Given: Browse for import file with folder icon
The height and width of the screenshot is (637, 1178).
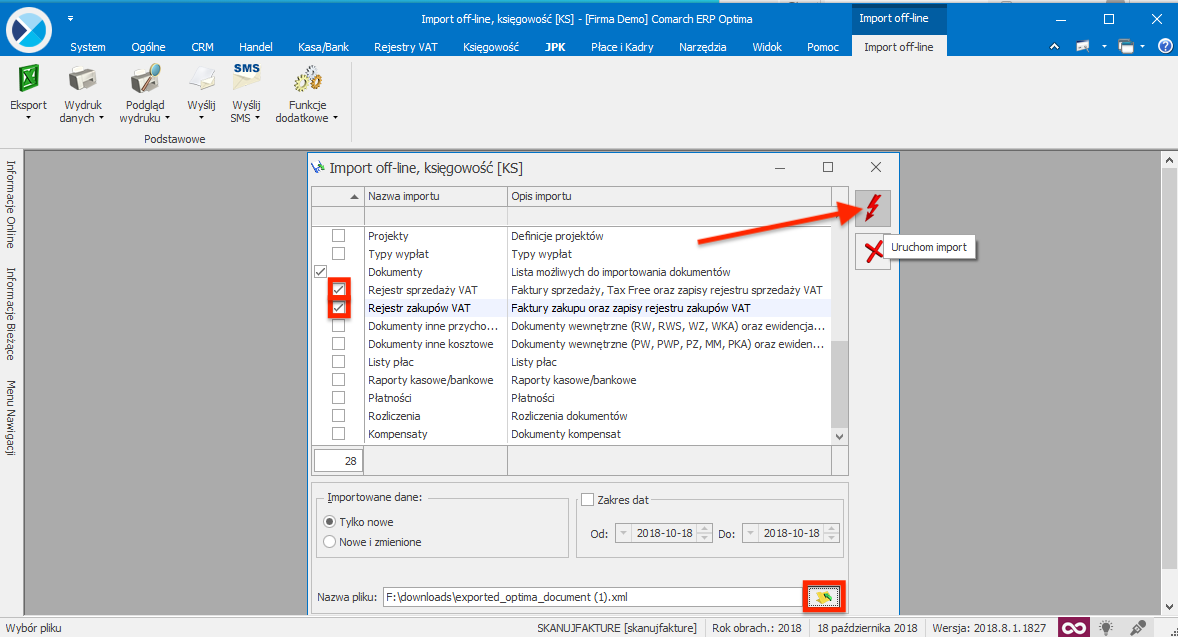Looking at the screenshot, I should pyautogui.click(x=822, y=596).
